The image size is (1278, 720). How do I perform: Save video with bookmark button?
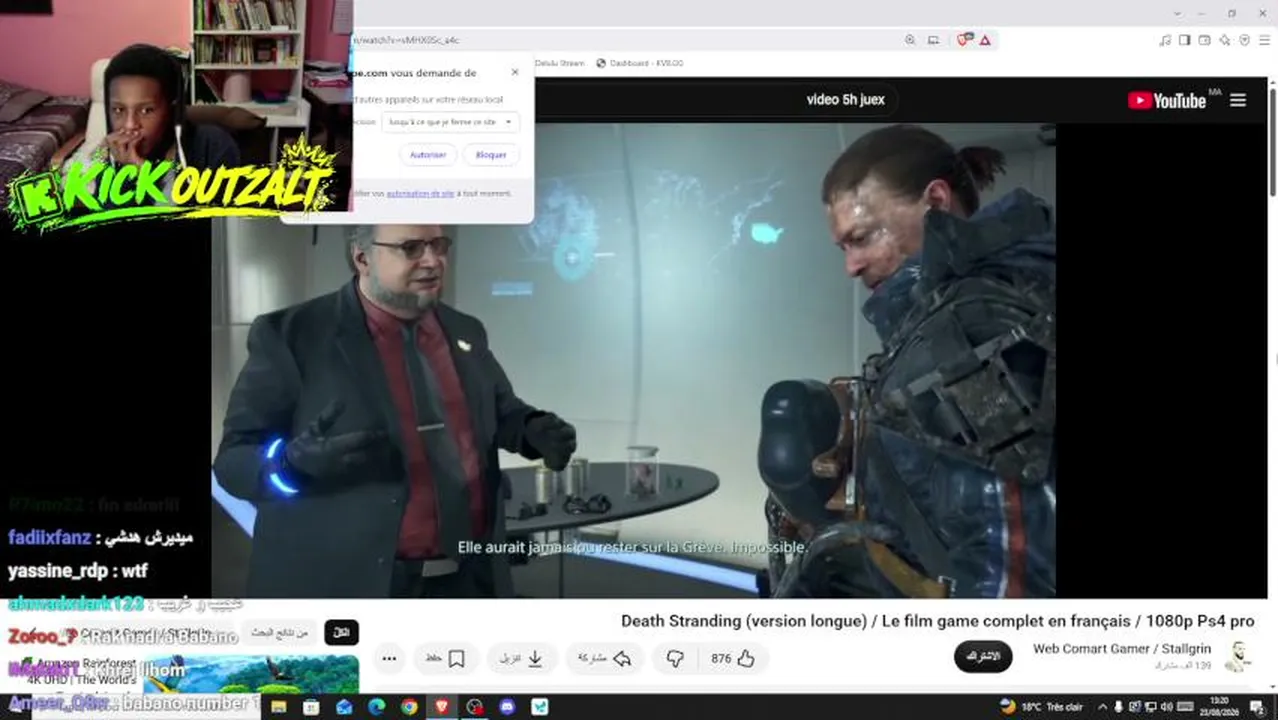click(446, 658)
